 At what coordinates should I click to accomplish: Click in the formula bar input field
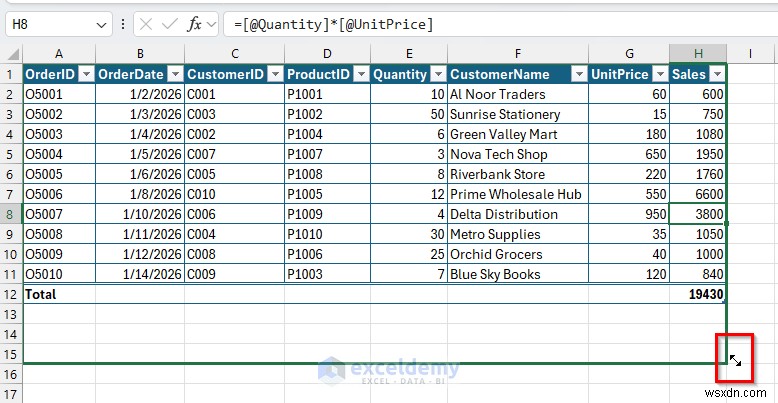500,24
